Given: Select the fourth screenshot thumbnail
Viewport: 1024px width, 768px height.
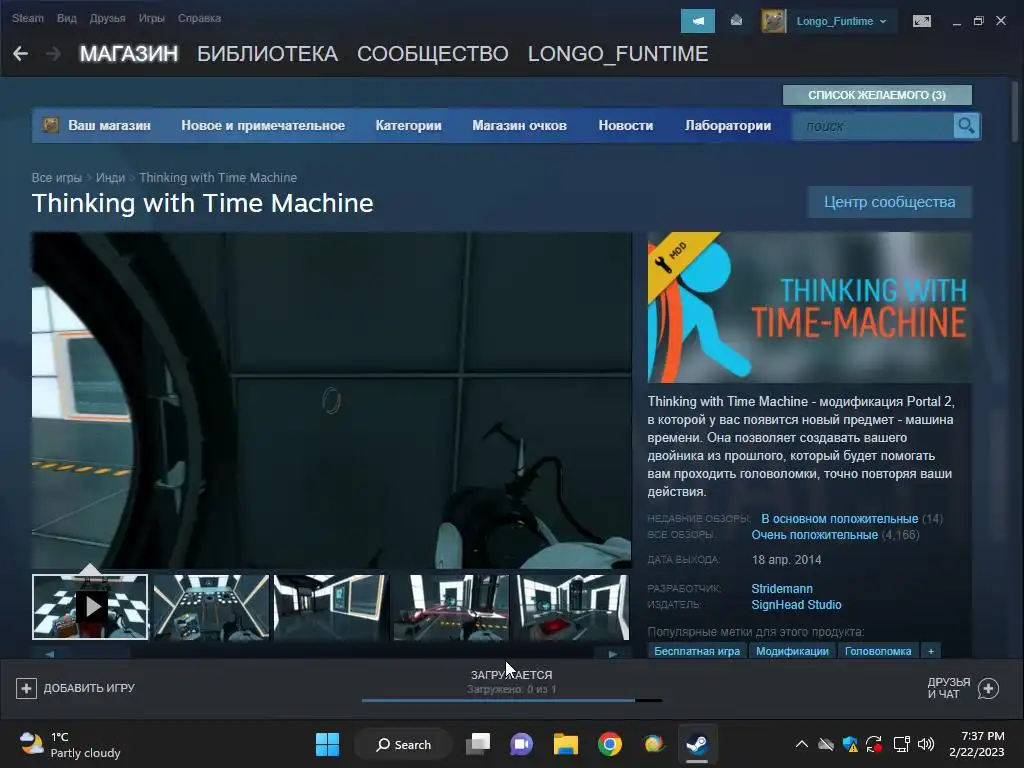Looking at the screenshot, I should 451,607.
